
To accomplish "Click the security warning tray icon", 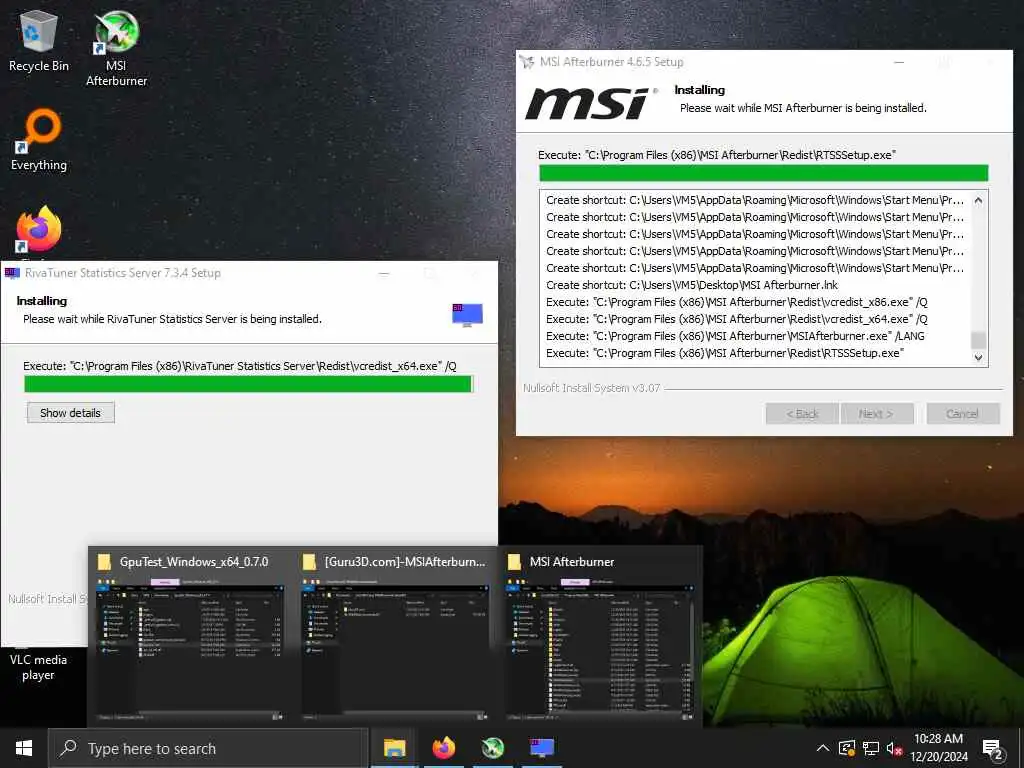I will tap(847, 748).
